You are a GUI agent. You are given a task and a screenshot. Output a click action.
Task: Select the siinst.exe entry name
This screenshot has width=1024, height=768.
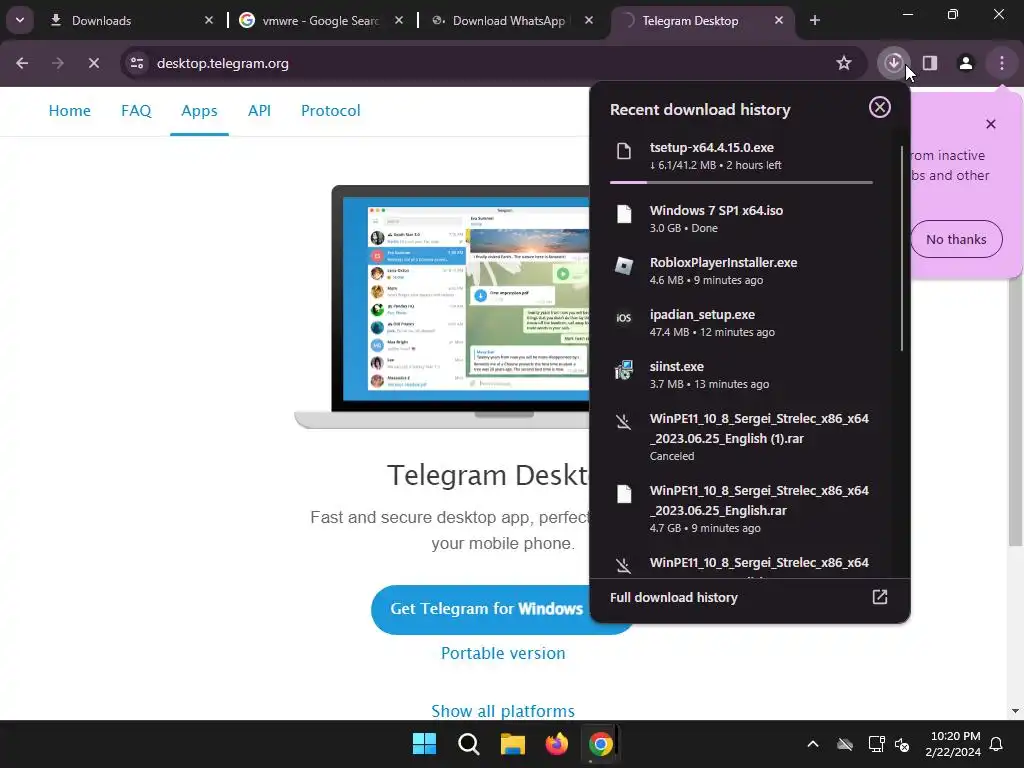coord(677,366)
